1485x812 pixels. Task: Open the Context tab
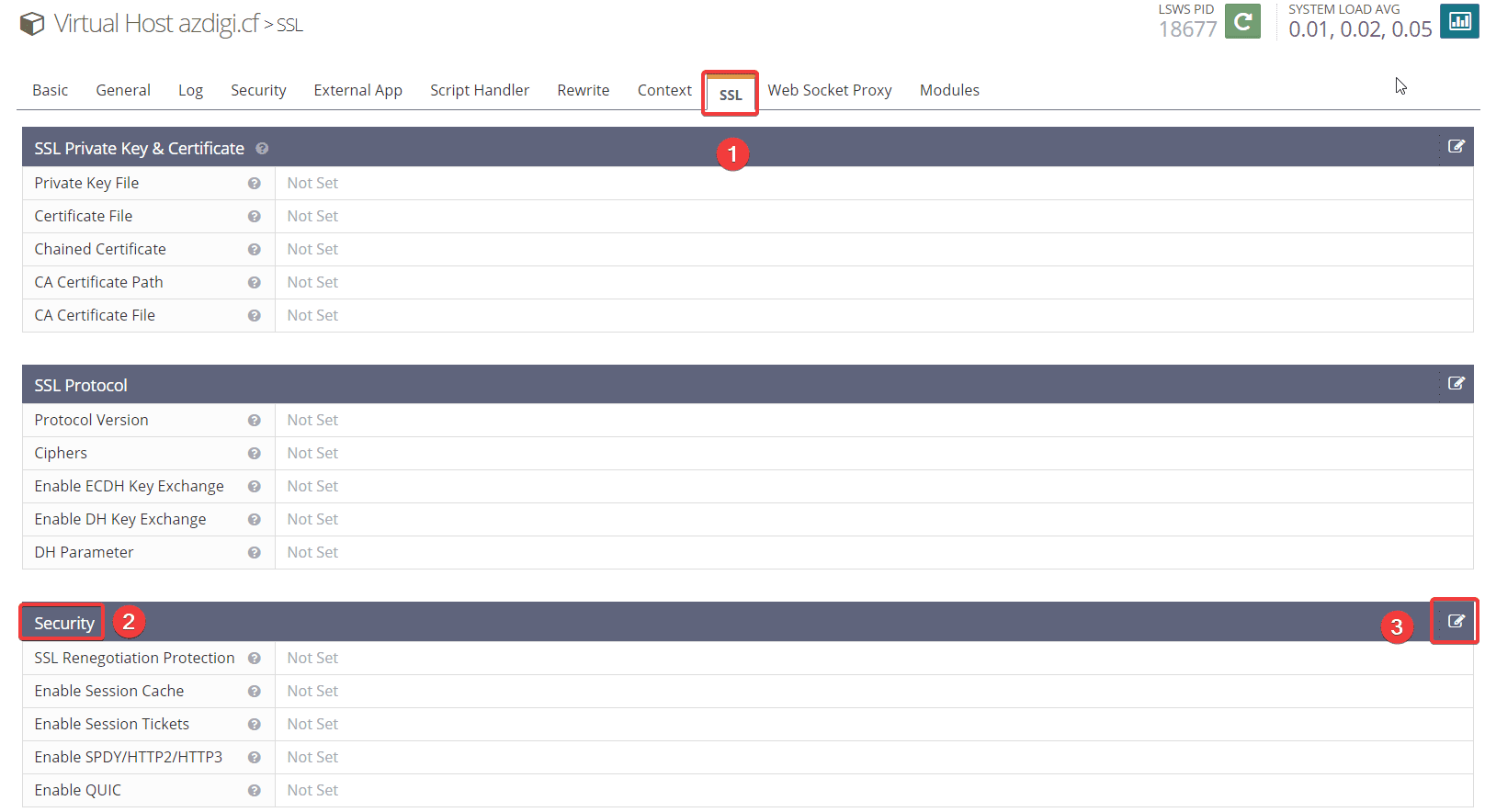coord(664,90)
